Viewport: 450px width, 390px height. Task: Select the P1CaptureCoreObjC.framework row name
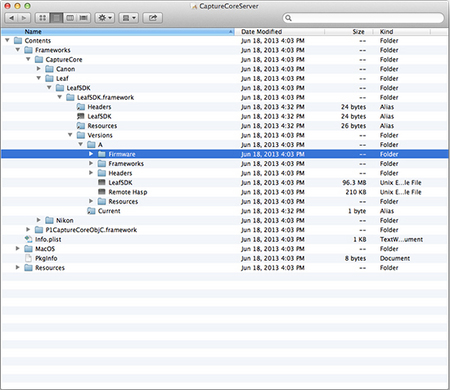pos(91,230)
